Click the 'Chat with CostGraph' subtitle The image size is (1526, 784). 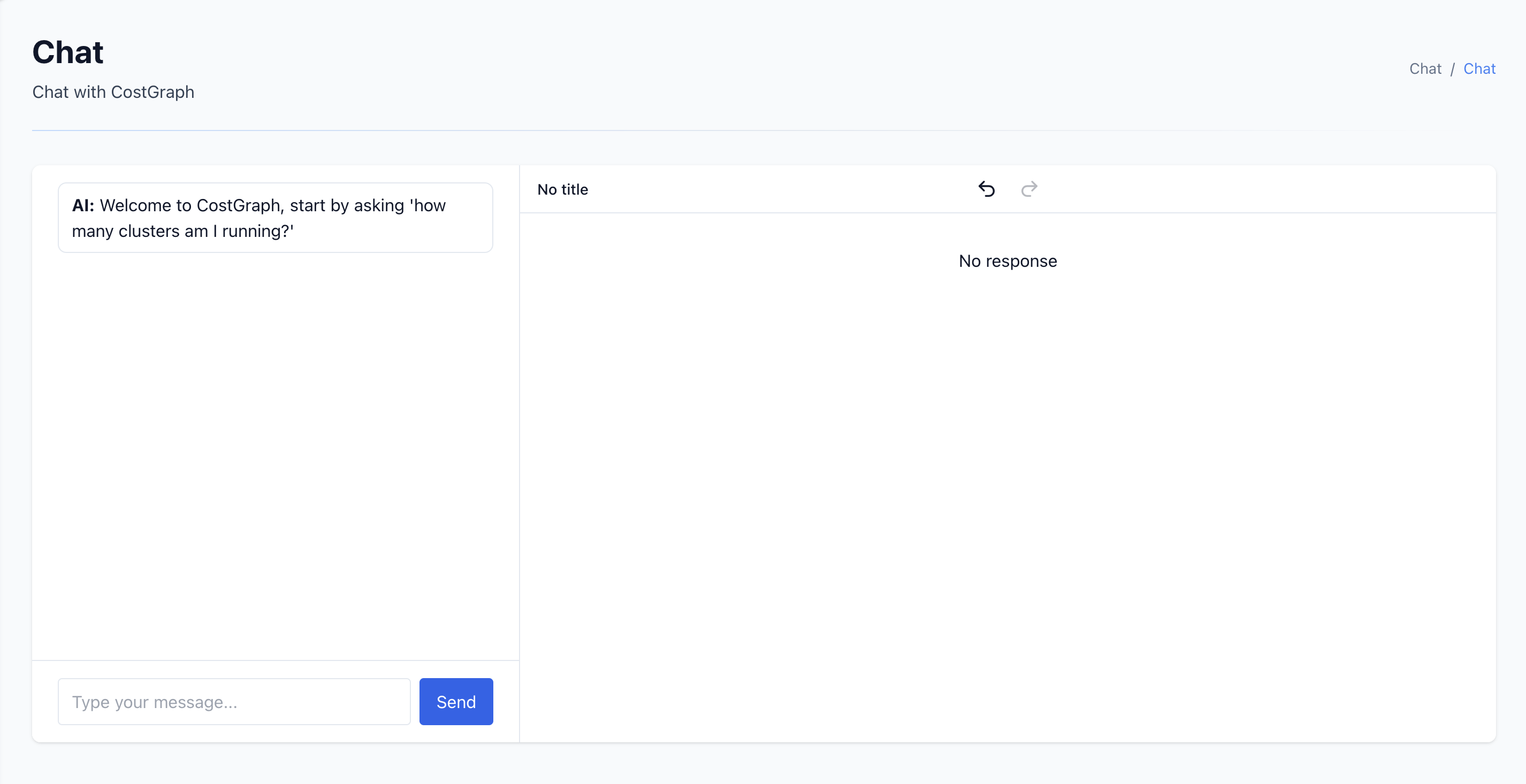pos(113,93)
